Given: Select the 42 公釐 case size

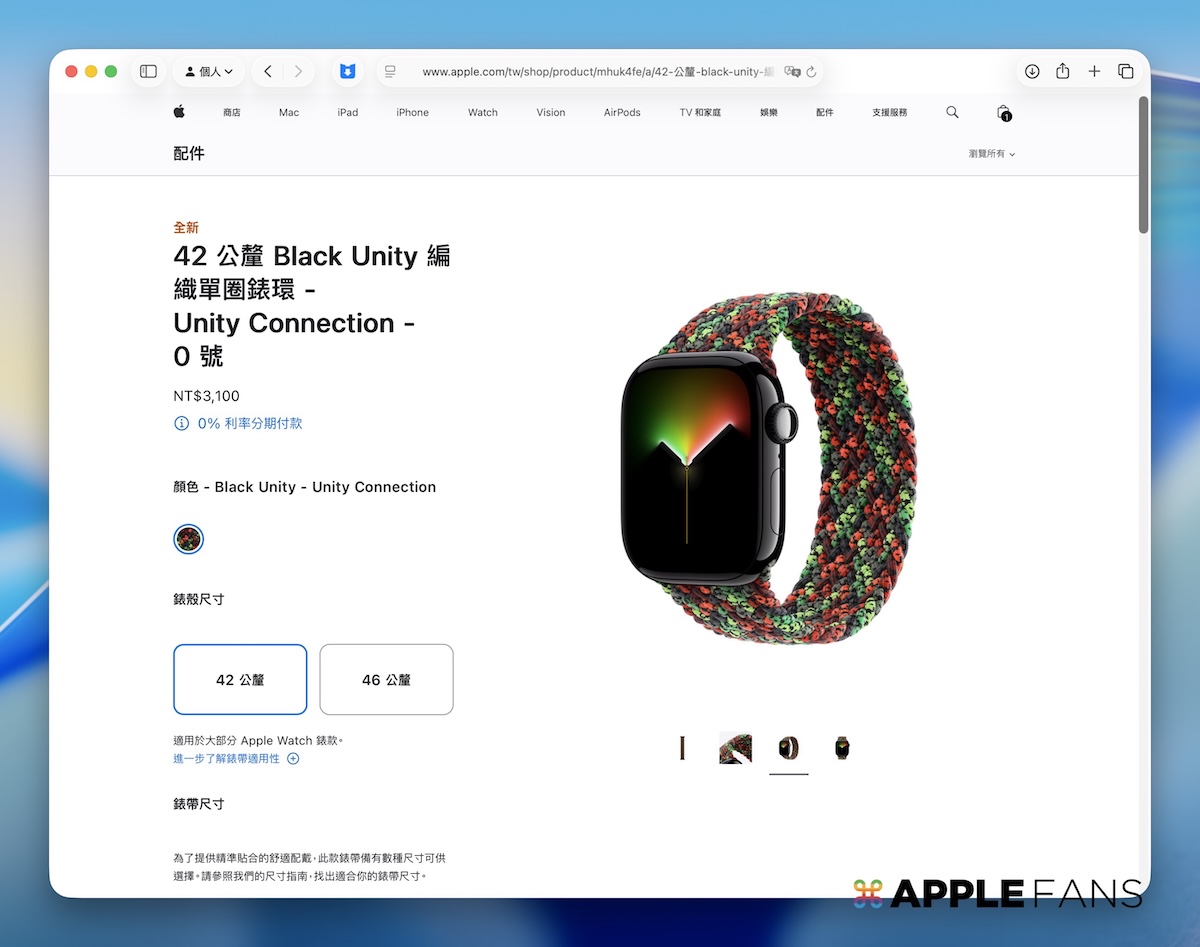Looking at the screenshot, I should coord(240,679).
